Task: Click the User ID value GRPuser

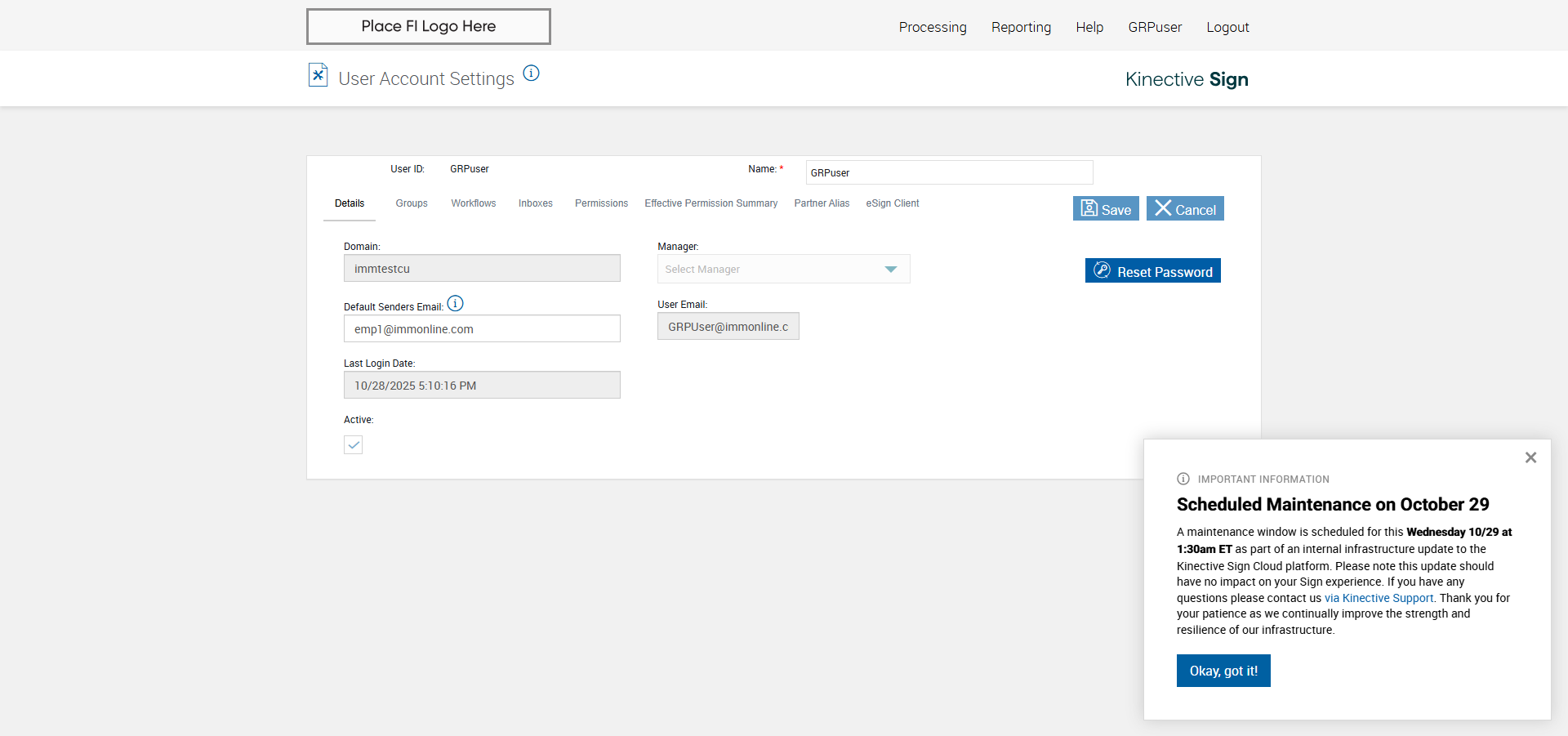Action: [x=470, y=169]
